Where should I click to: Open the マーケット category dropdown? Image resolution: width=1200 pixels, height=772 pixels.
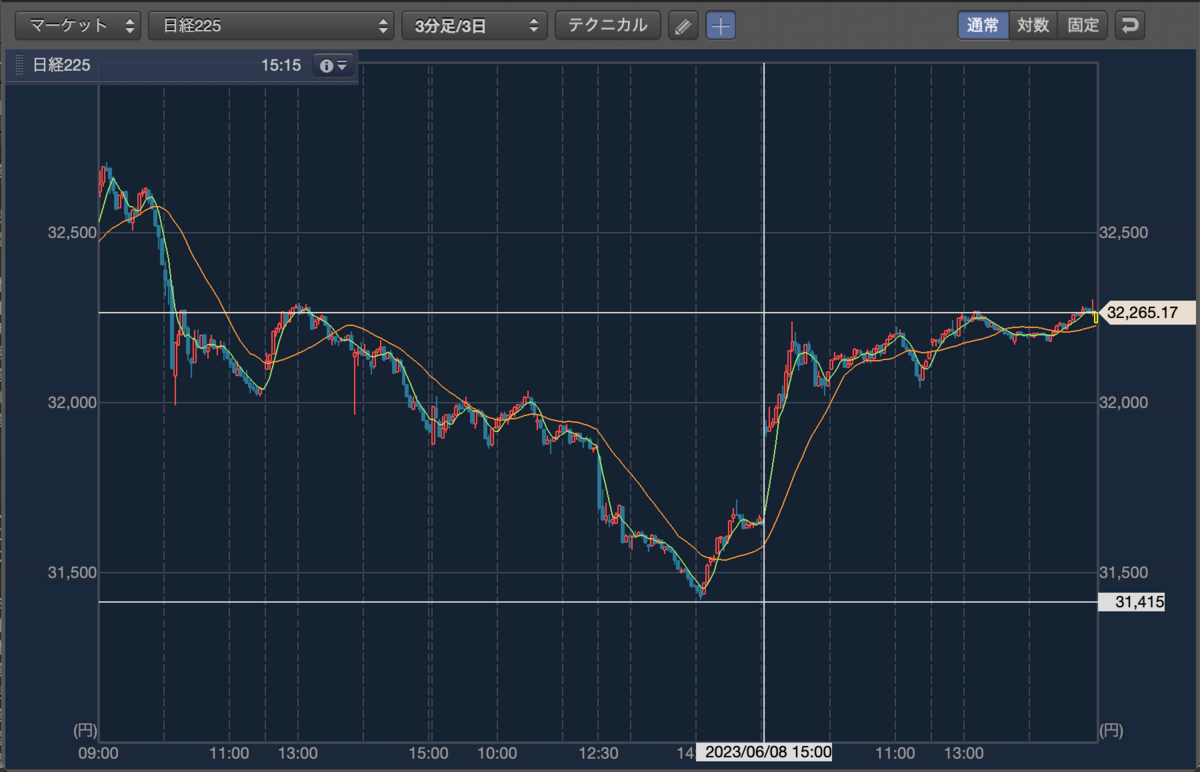pyautogui.click(x=80, y=26)
